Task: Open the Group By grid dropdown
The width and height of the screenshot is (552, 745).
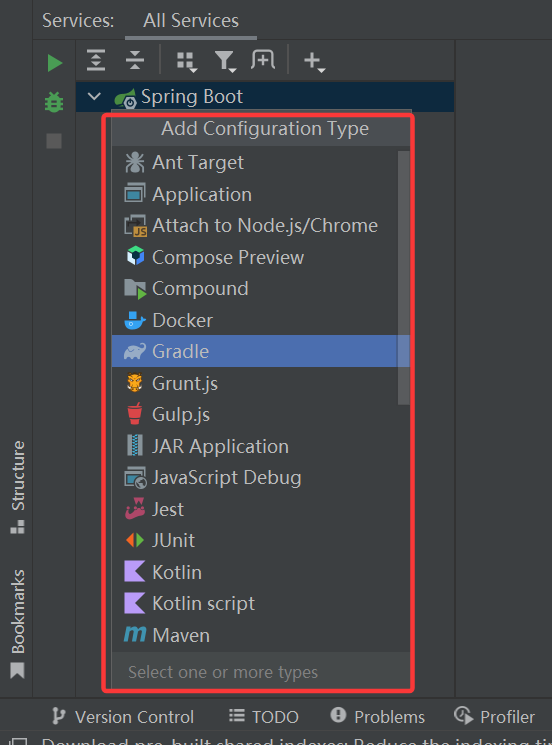Action: click(x=187, y=62)
